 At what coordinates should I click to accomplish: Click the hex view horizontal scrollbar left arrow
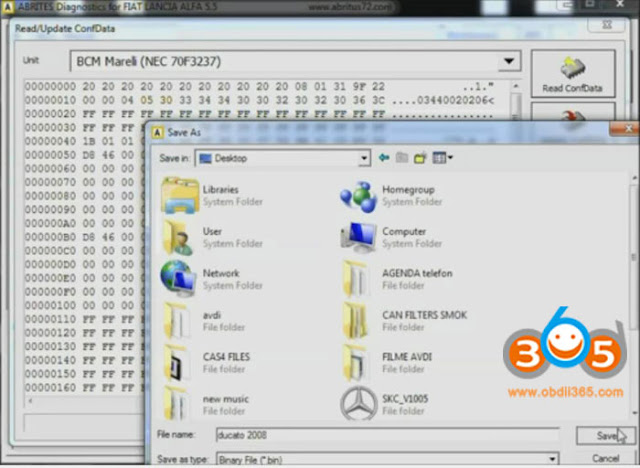[x=30, y=400]
